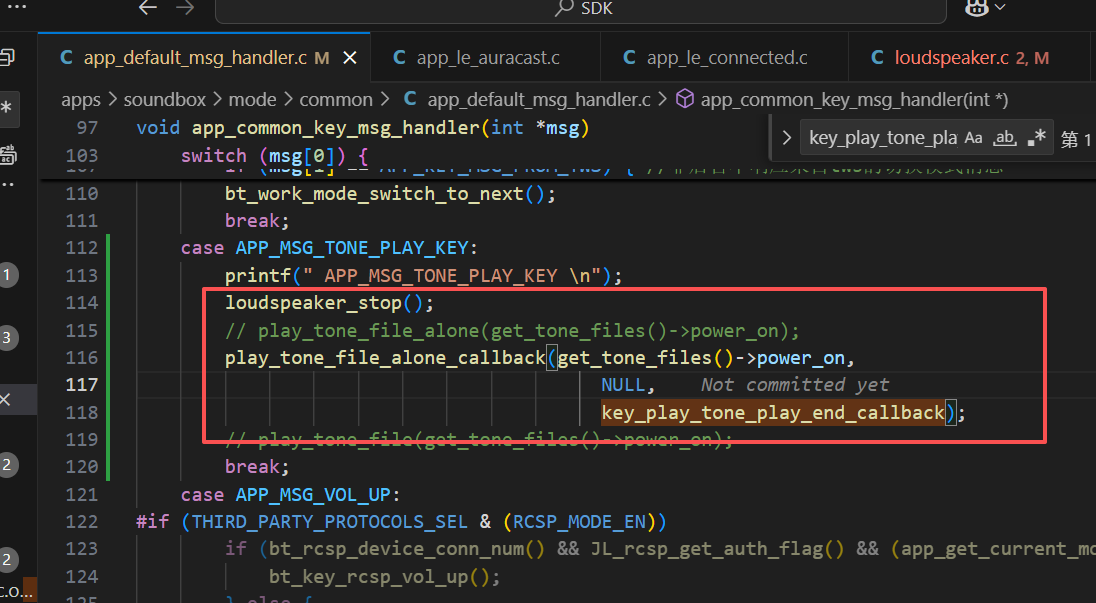
Task: Click the SDK command center search box
Action: pos(581,10)
